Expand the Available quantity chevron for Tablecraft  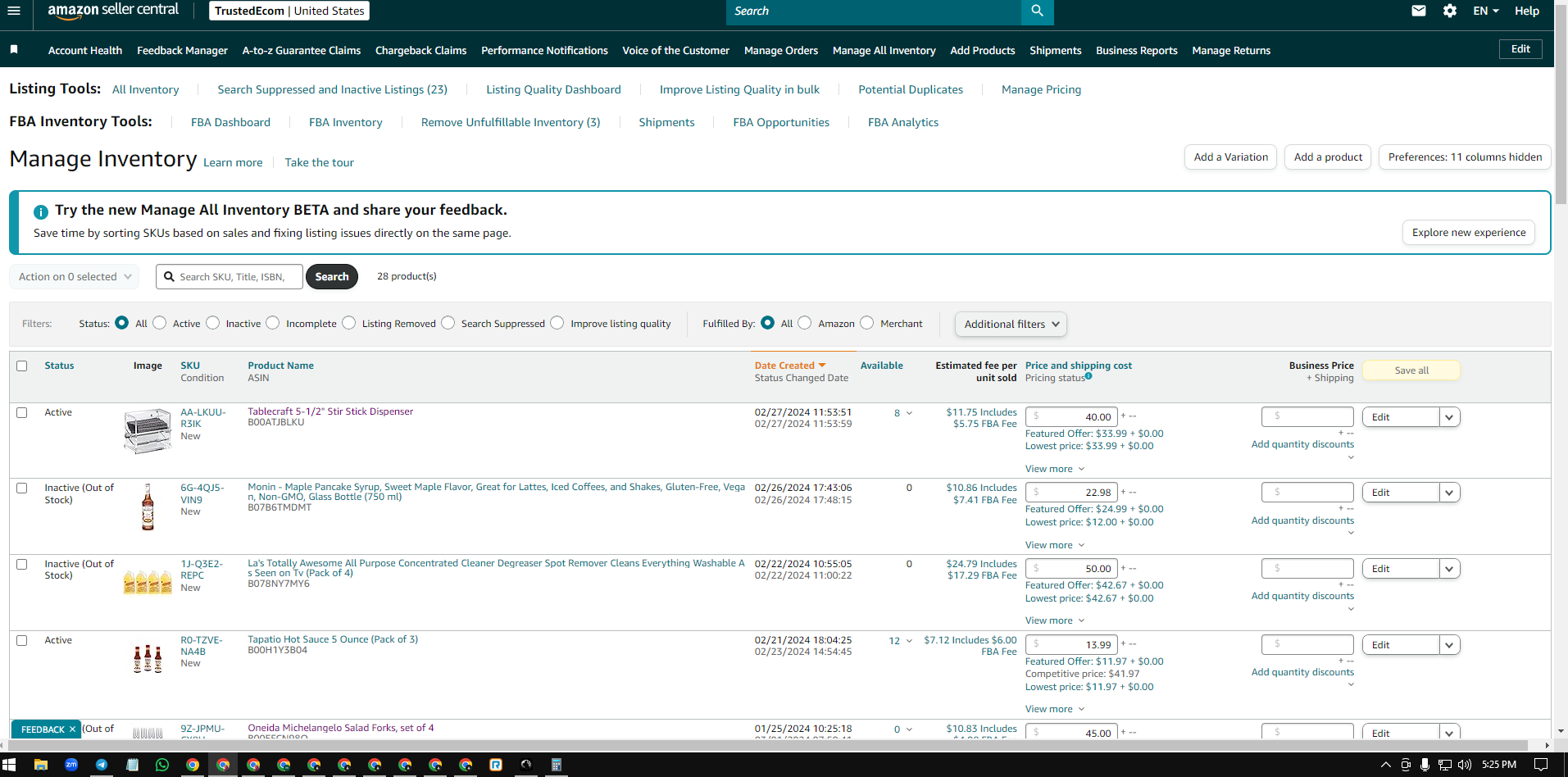click(x=909, y=413)
